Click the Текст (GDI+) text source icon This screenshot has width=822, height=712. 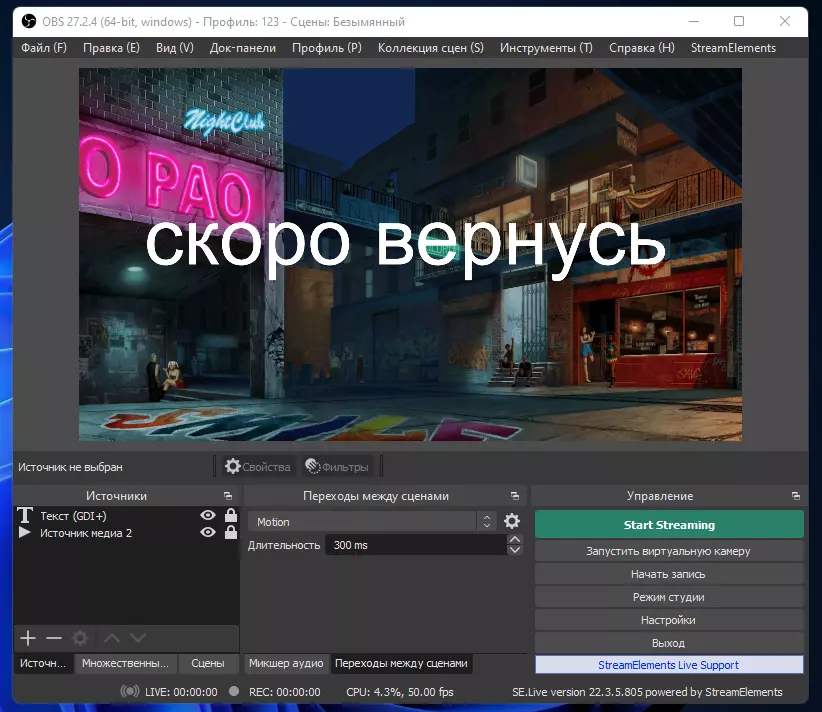25,516
